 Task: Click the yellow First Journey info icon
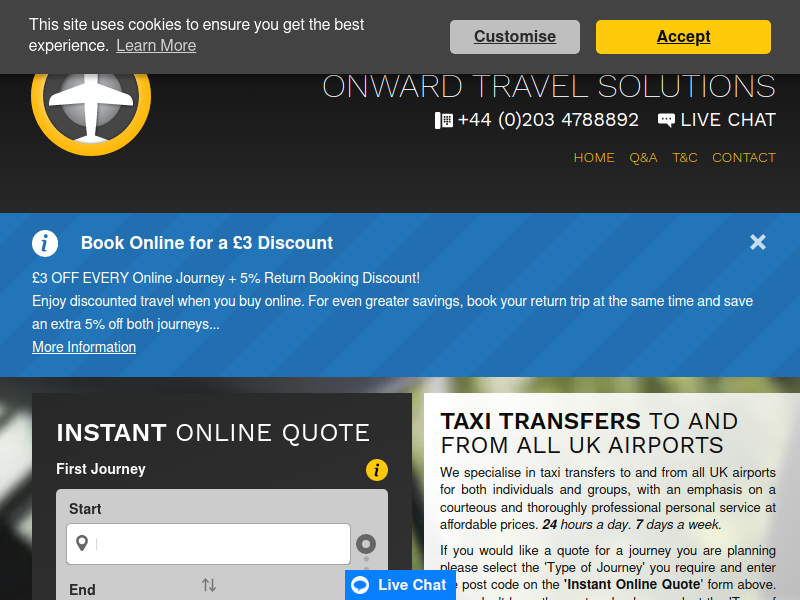377,470
